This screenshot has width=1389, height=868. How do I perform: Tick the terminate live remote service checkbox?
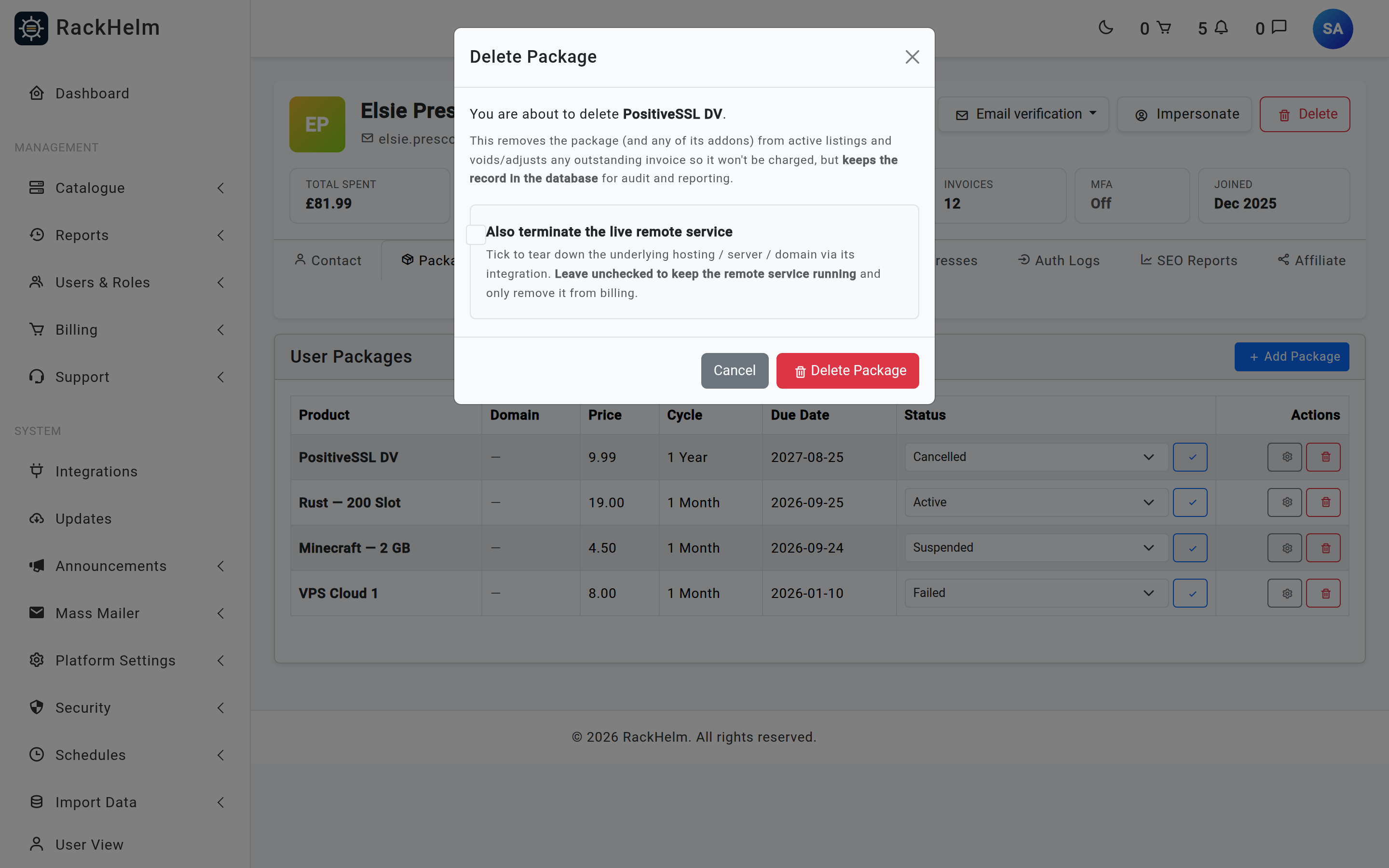click(476, 235)
